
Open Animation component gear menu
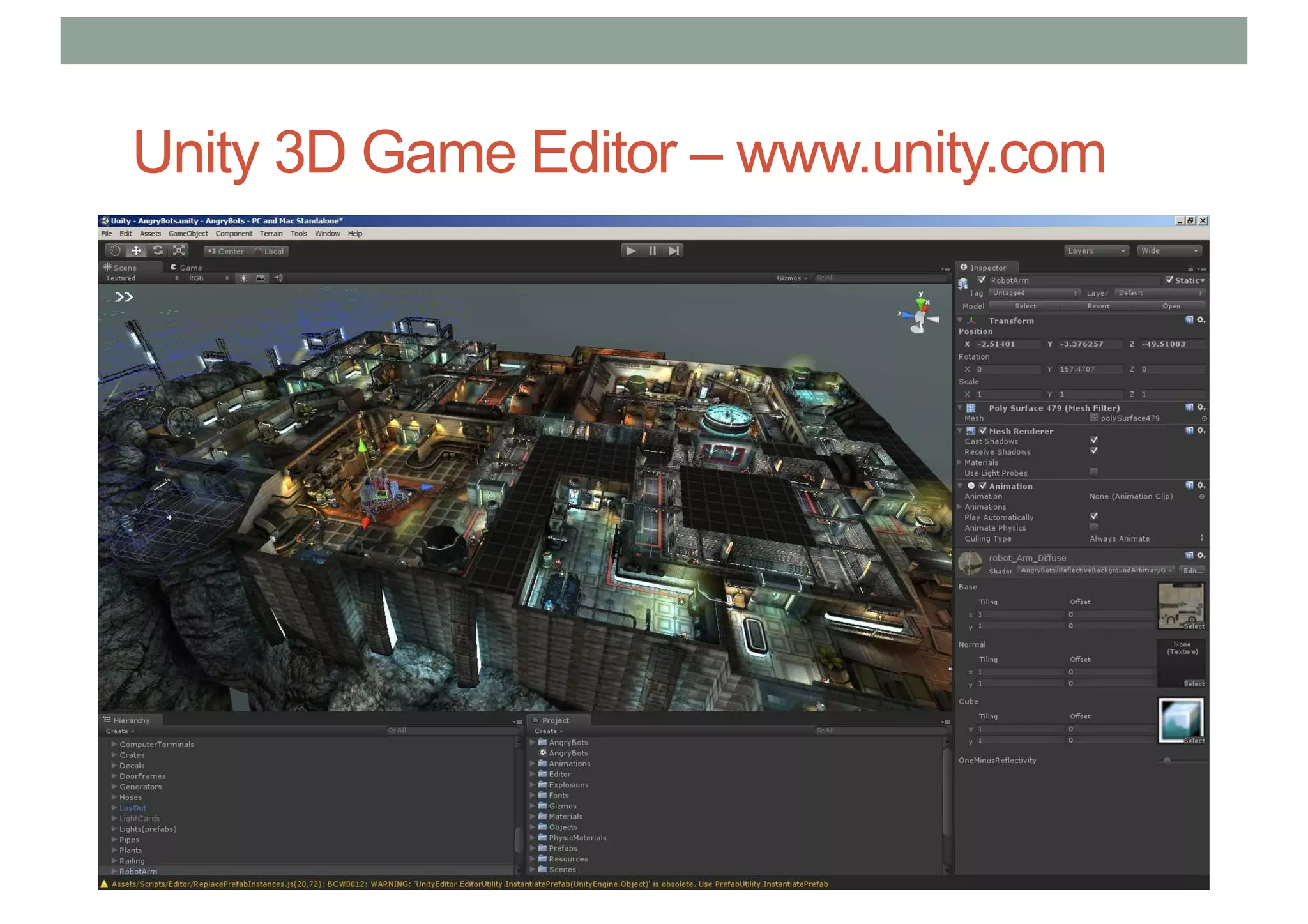point(1201,485)
